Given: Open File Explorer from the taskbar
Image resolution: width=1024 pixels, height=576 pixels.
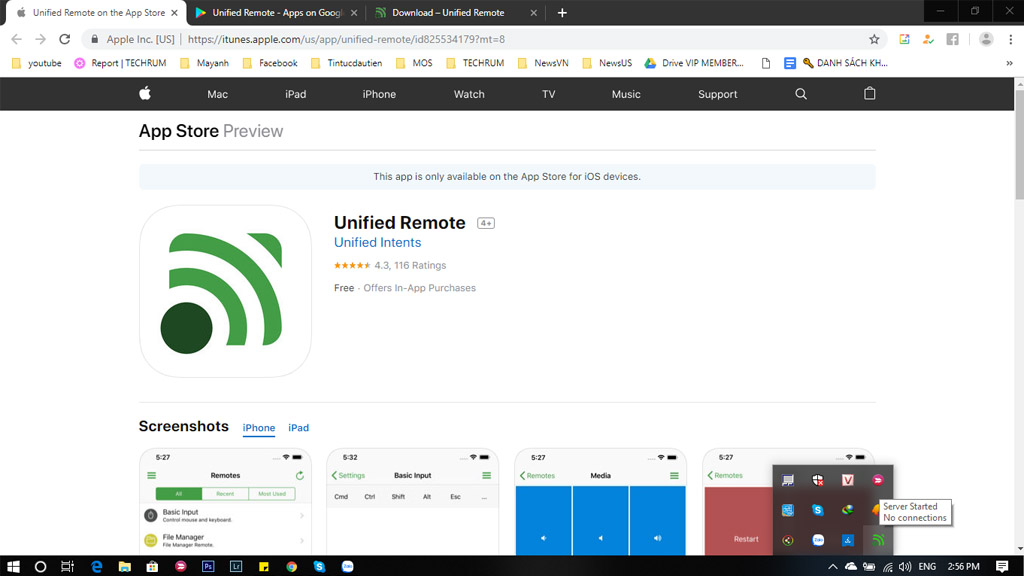Looking at the screenshot, I should (124, 566).
